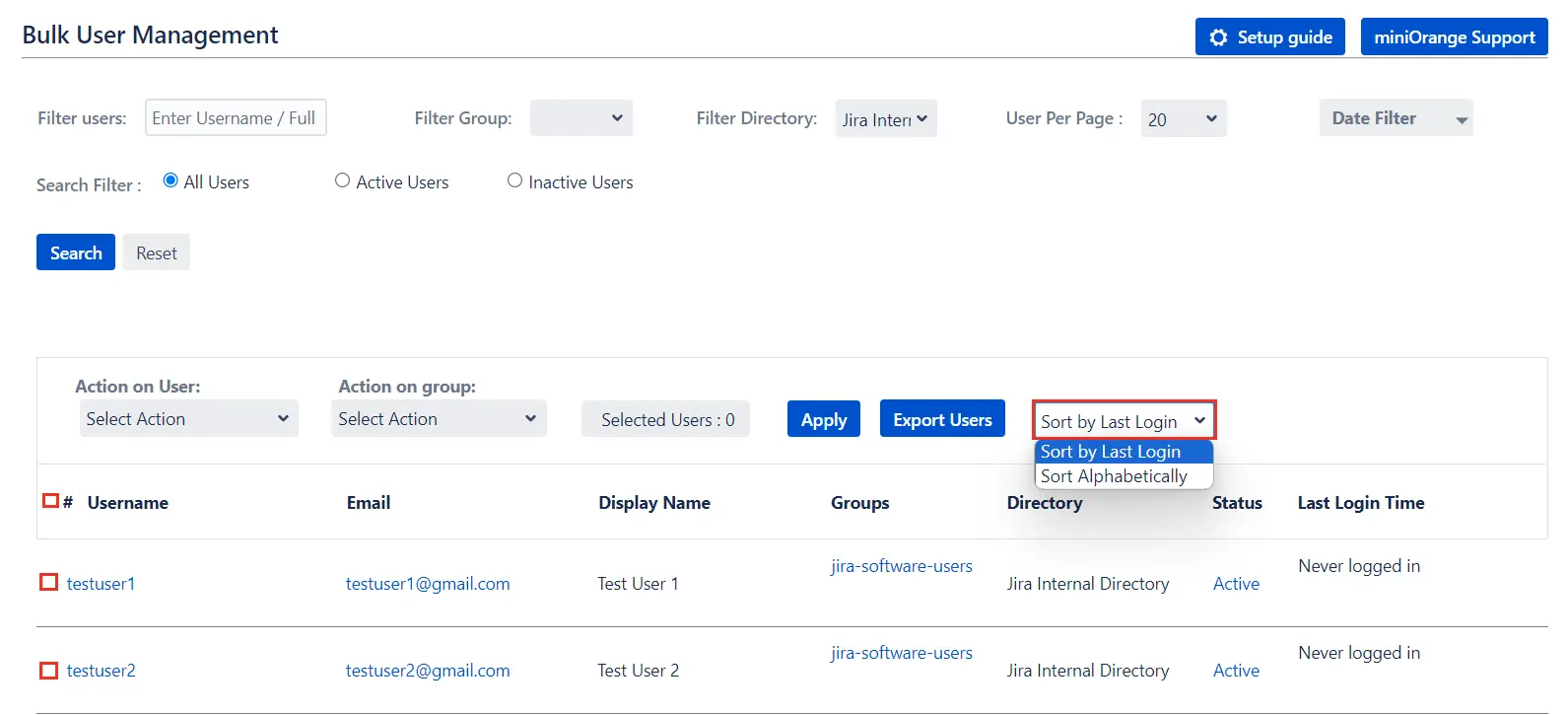Image resolution: width=1568 pixels, height=715 pixels.
Task: Click Export Users button
Action: point(942,419)
